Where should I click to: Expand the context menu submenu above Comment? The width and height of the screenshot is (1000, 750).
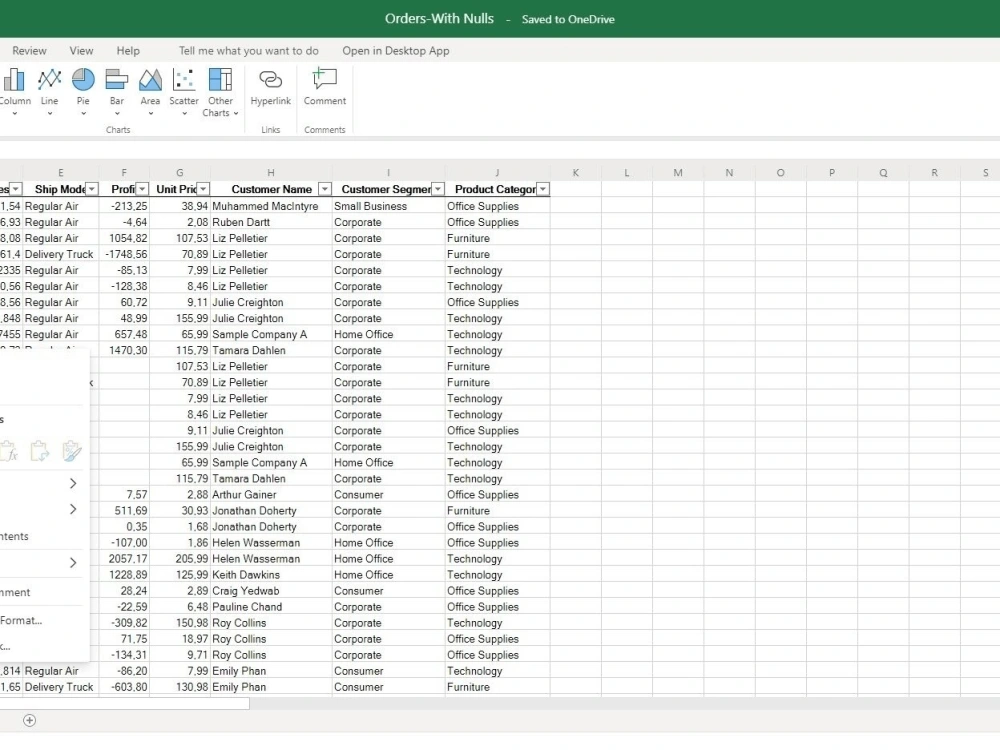[73, 562]
